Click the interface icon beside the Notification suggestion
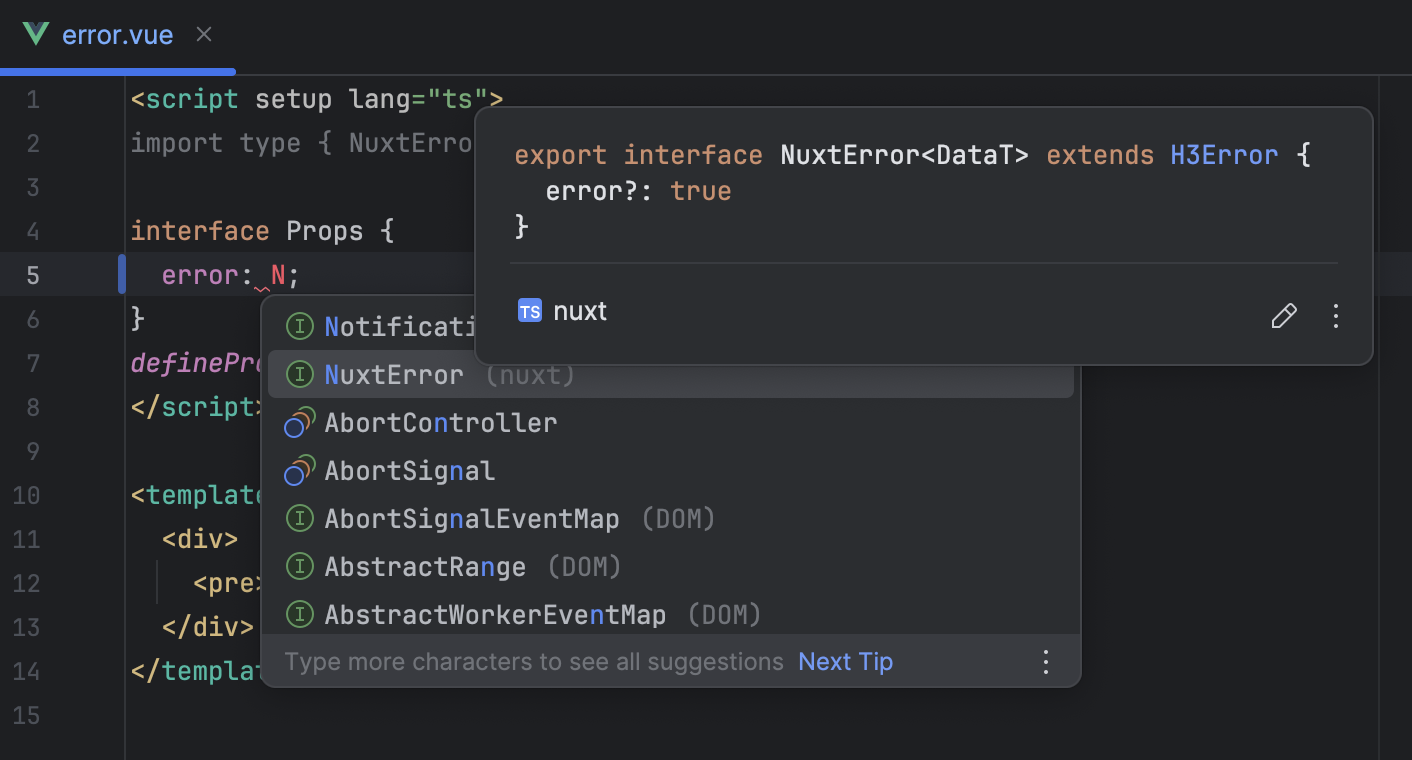This screenshot has height=760, width=1412. click(299, 326)
